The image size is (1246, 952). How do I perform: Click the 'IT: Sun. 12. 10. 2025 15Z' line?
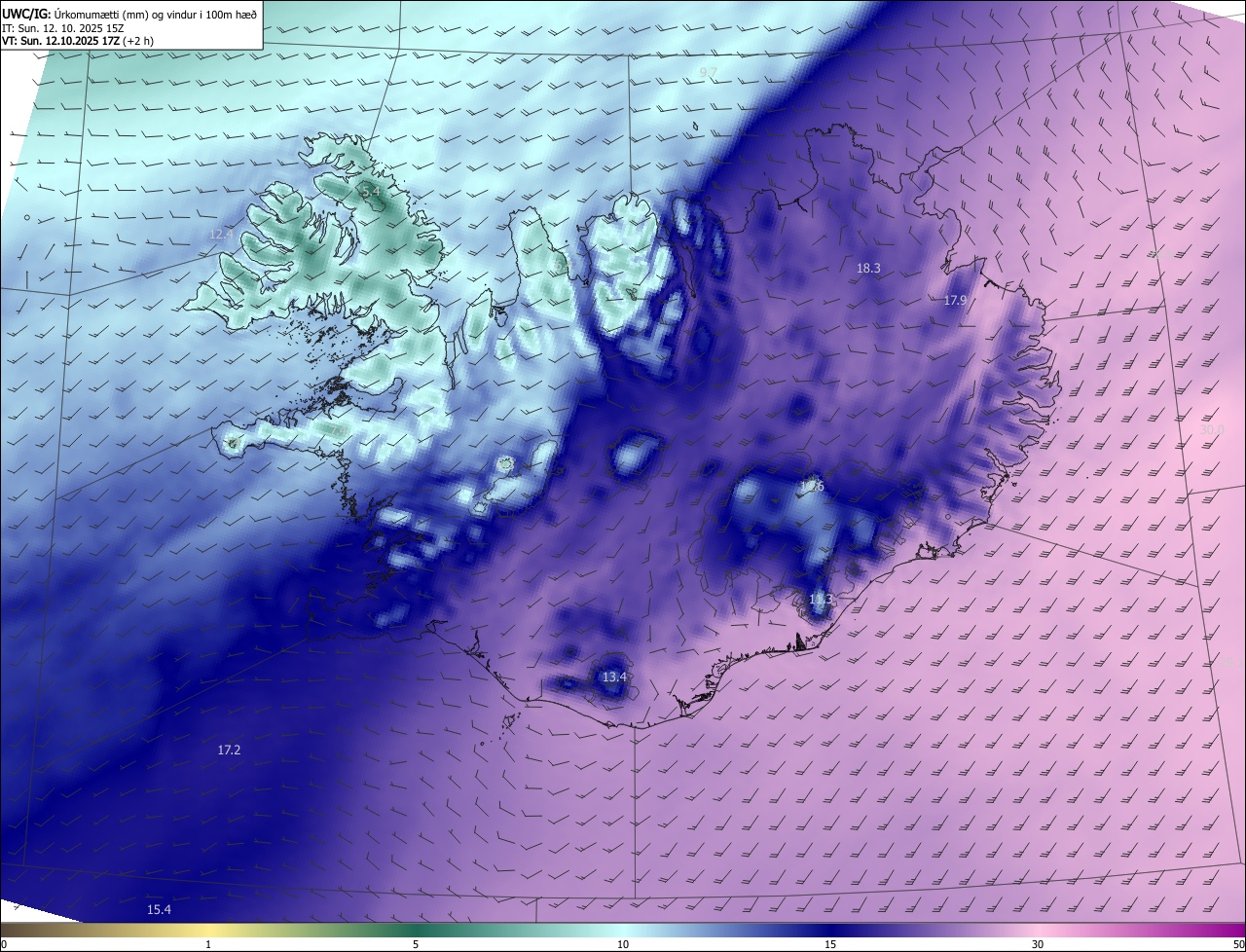[62, 28]
